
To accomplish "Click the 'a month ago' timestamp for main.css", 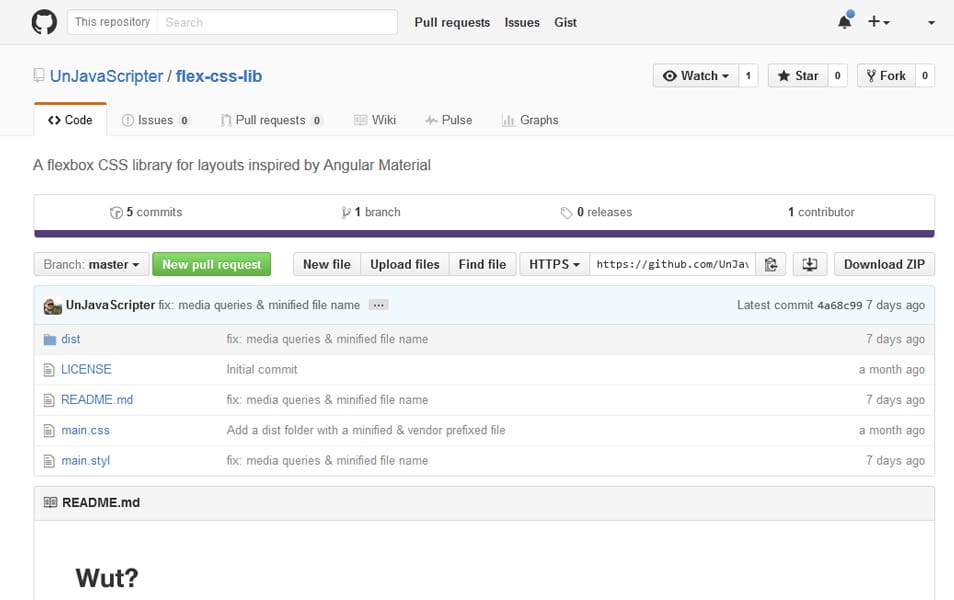I will 891,430.
